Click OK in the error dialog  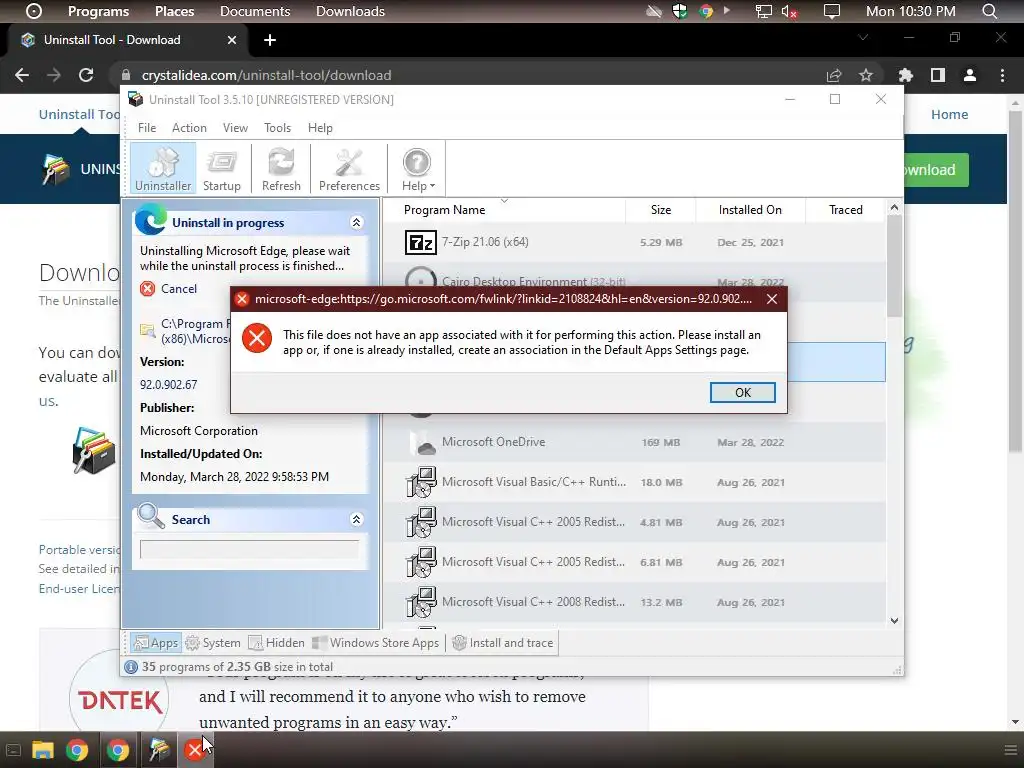tap(743, 392)
